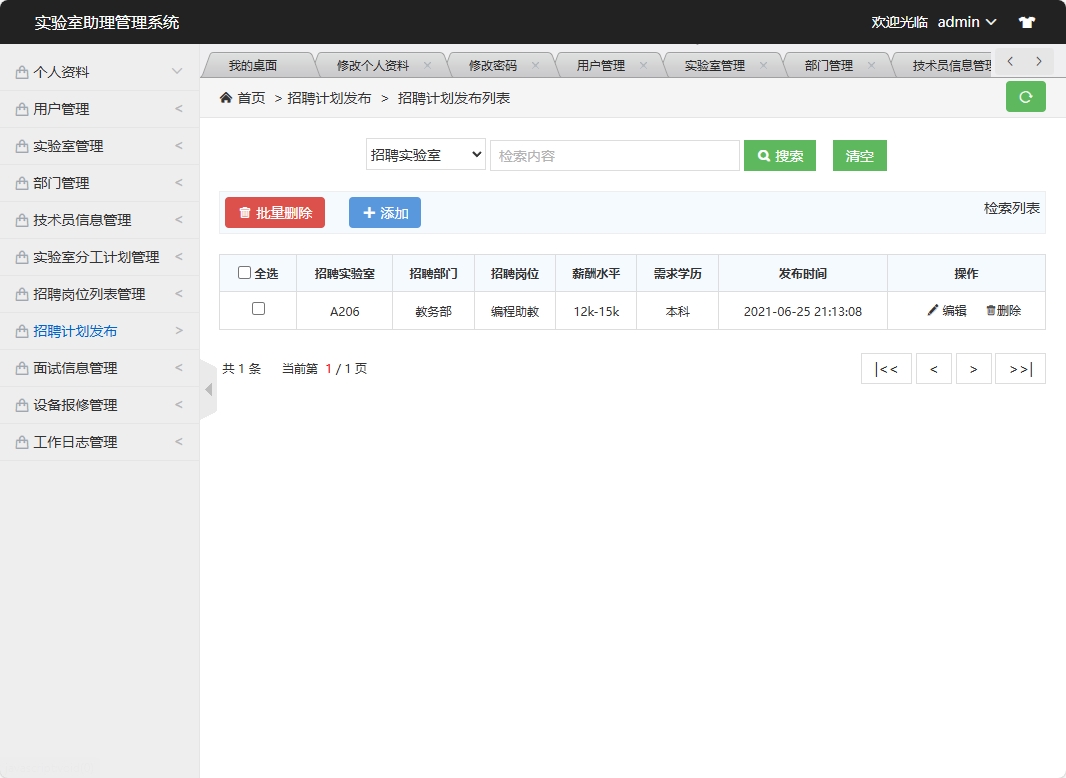Click the home icon in the breadcrumb
The image size is (1066, 778).
226,97
